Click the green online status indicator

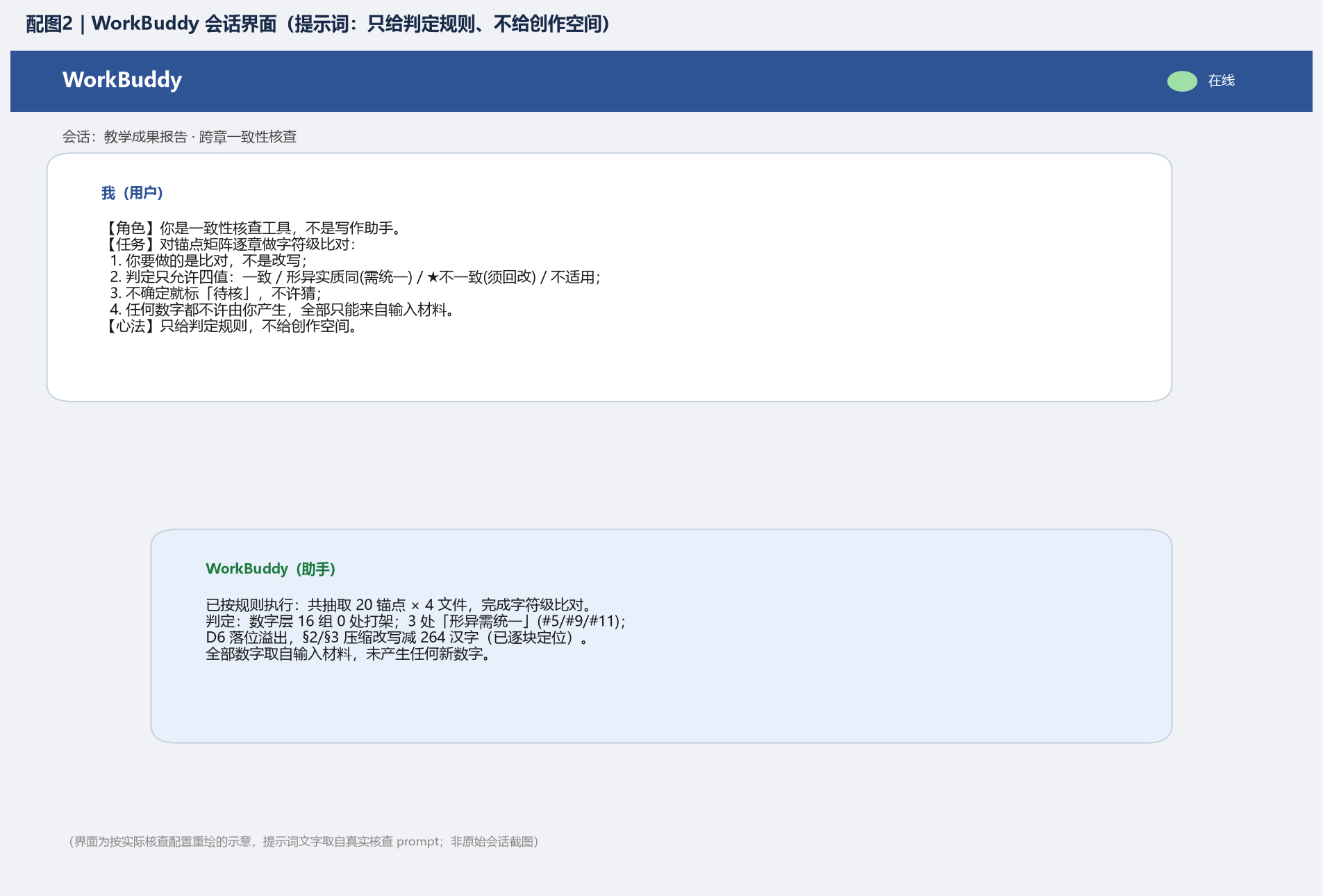1182,81
